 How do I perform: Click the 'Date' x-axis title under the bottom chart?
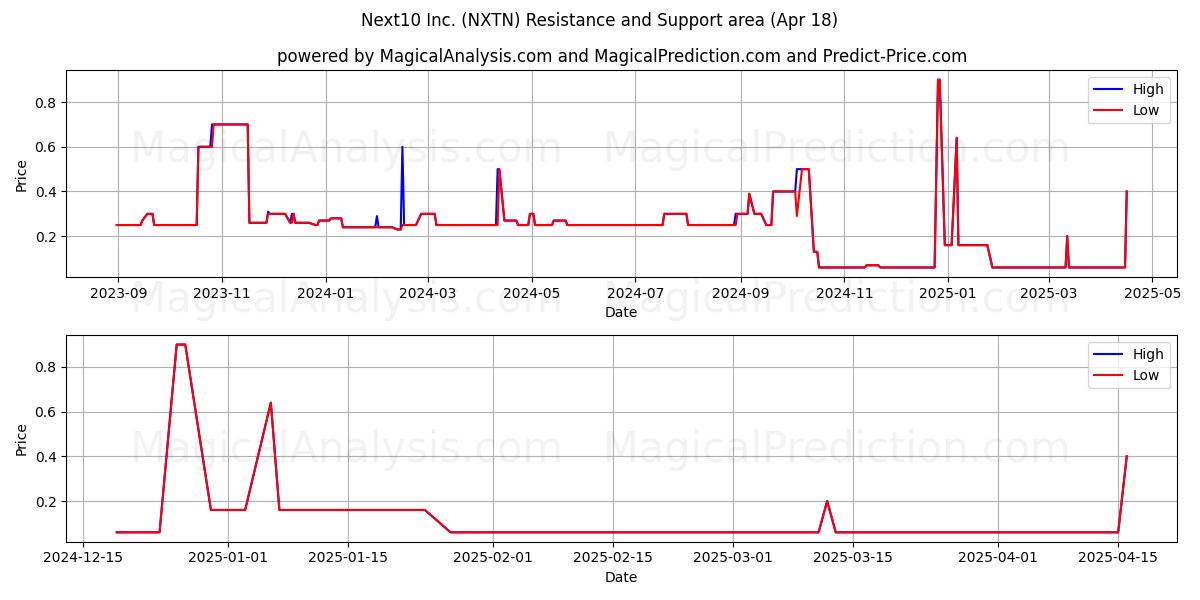pyautogui.click(x=621, y=577)
